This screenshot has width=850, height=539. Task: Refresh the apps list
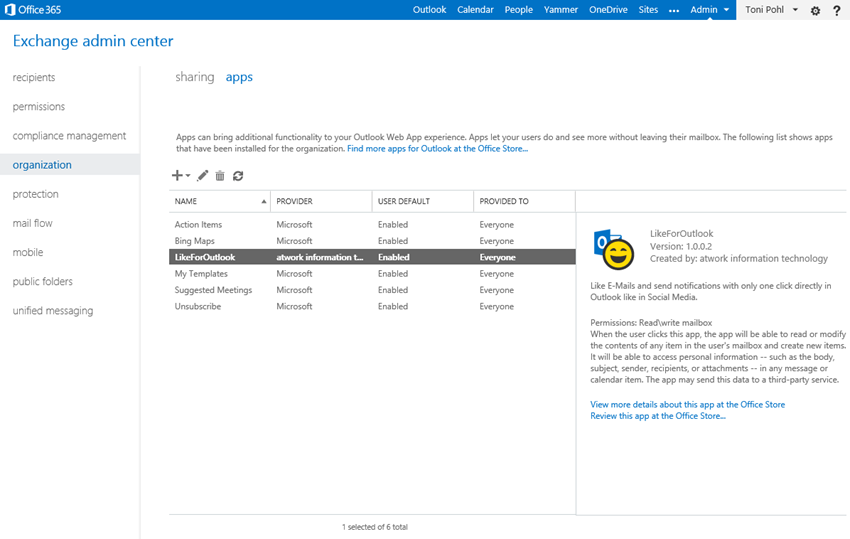click(x=238, y=176)
